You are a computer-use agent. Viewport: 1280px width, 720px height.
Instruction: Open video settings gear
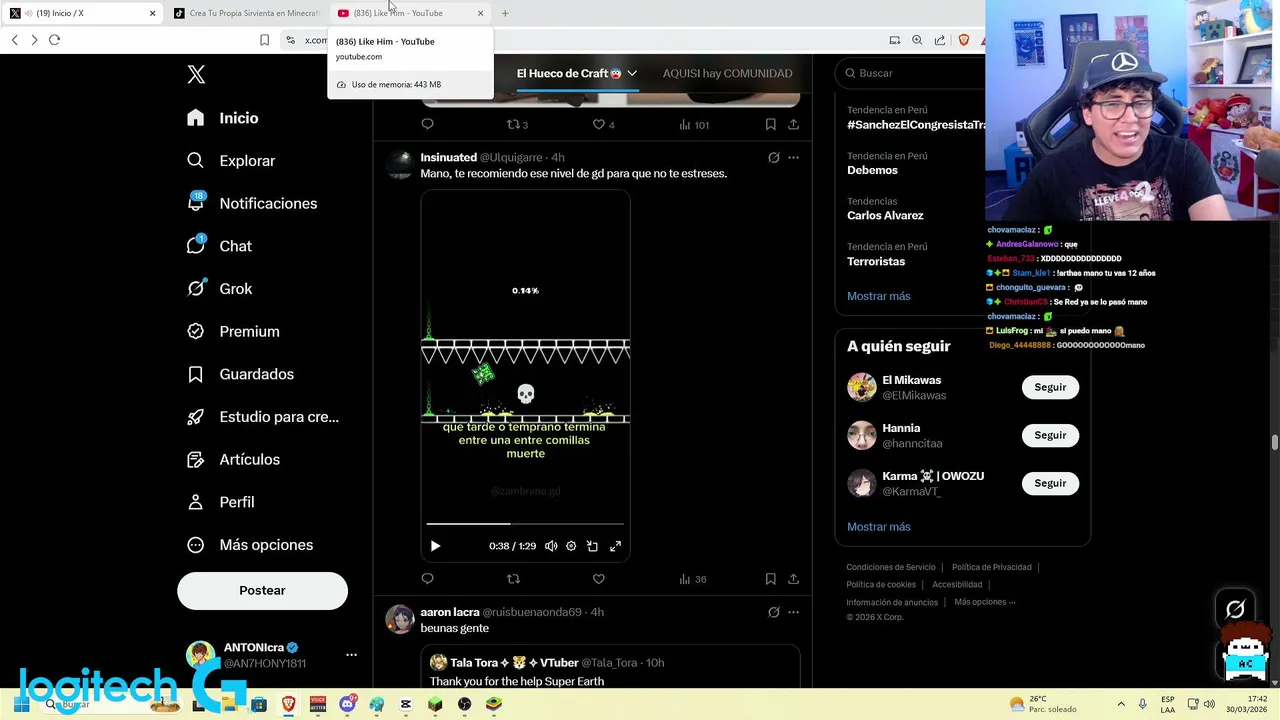pyautogui.click(x=571, y=546)
